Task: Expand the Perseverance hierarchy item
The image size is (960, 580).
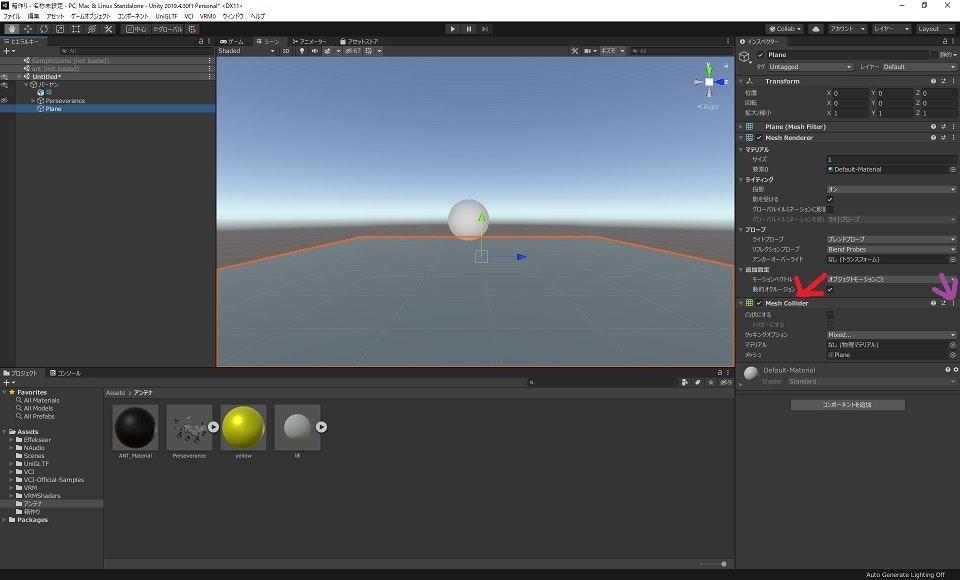Action: tap(33, 100)
